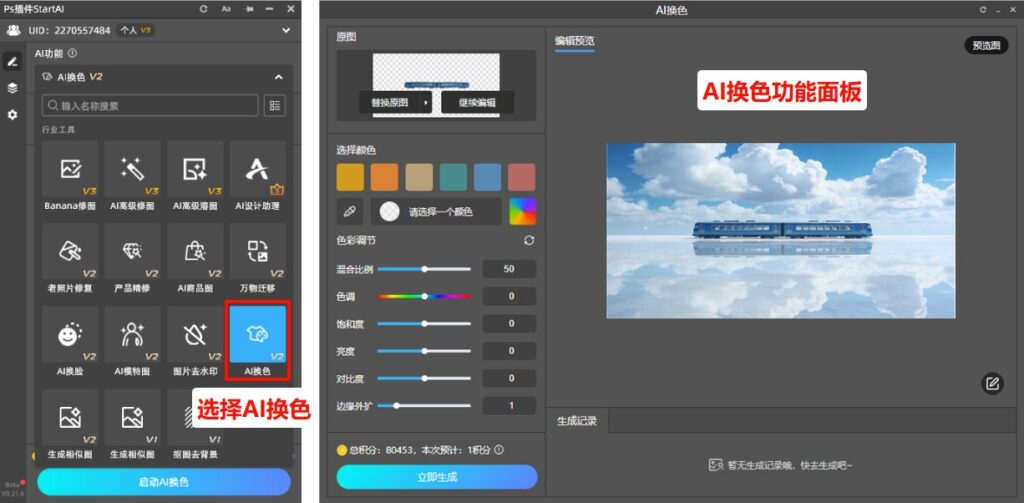Click the original image thumbnail under 原图
The height and width of the screenshot is (503, 1024).
436,86
